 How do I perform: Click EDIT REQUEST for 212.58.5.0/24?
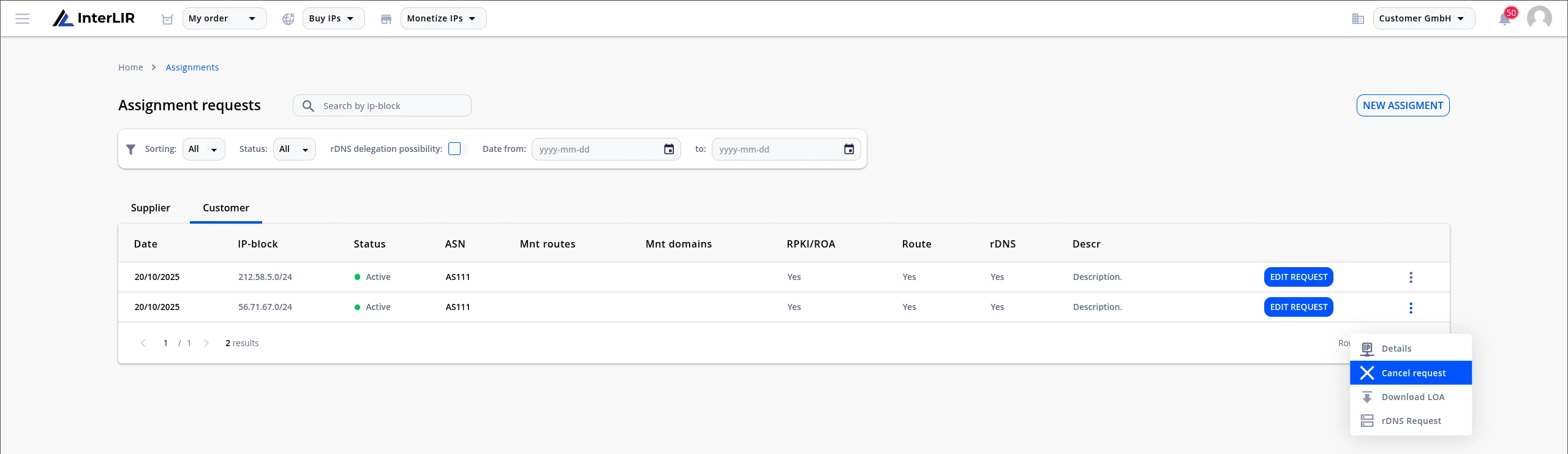click(x=1298, y=277)
